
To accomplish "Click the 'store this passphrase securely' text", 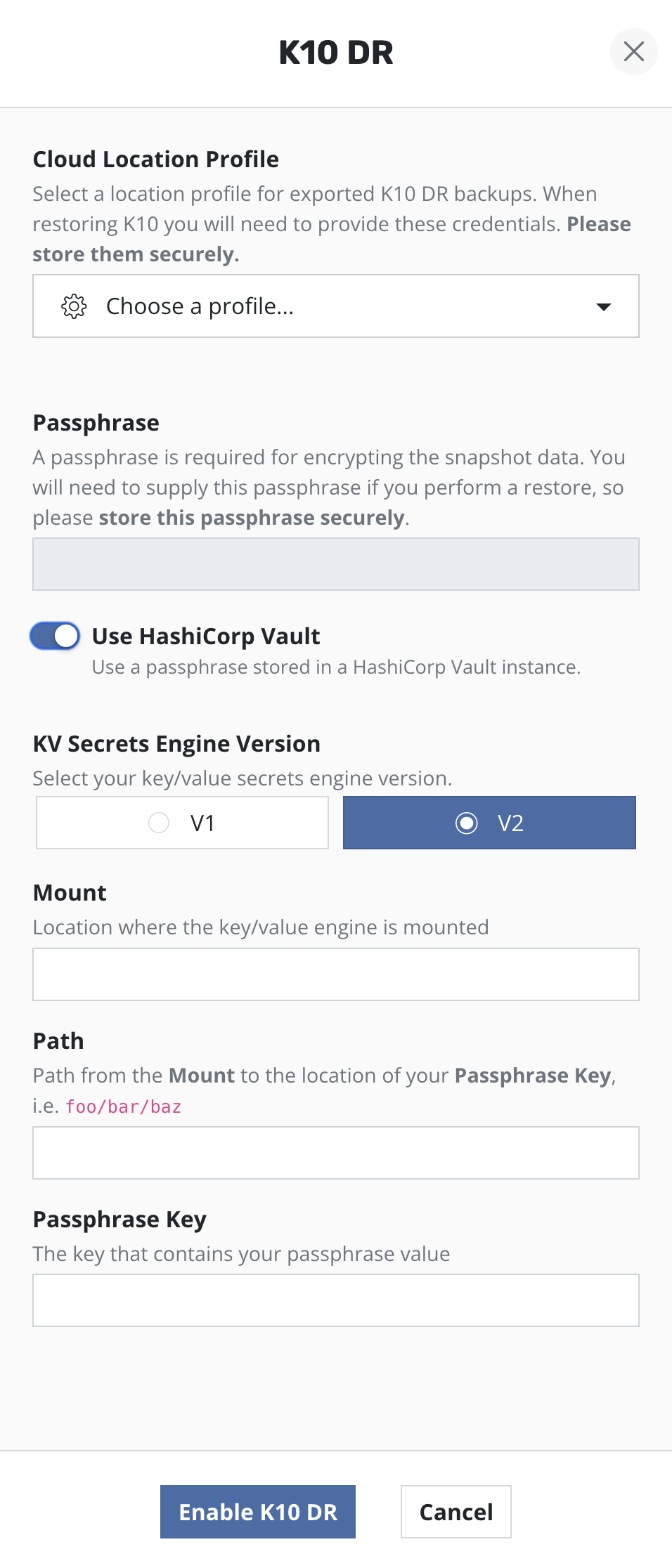I will pyautogui.click(x=252, y=518).
